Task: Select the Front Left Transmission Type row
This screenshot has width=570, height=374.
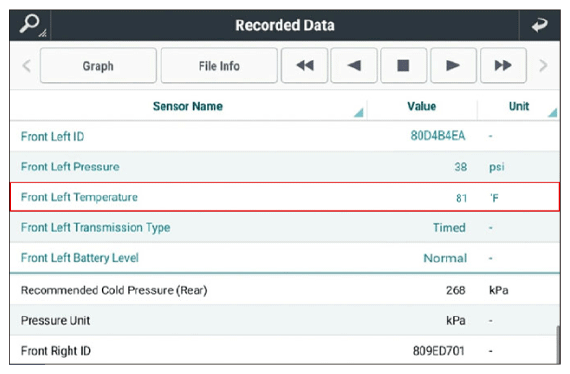Action: click(285, 228)
